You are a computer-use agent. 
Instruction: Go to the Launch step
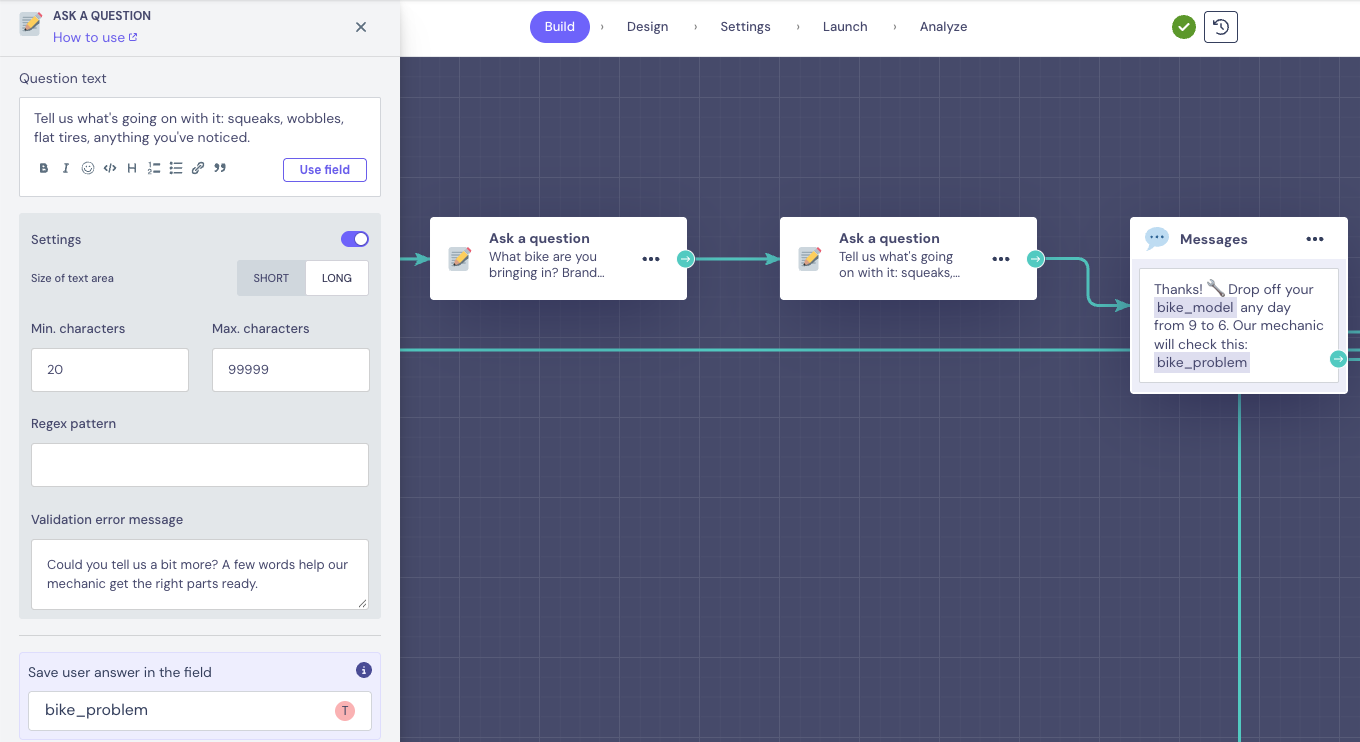pyautogui.click(x=845, y=27)
